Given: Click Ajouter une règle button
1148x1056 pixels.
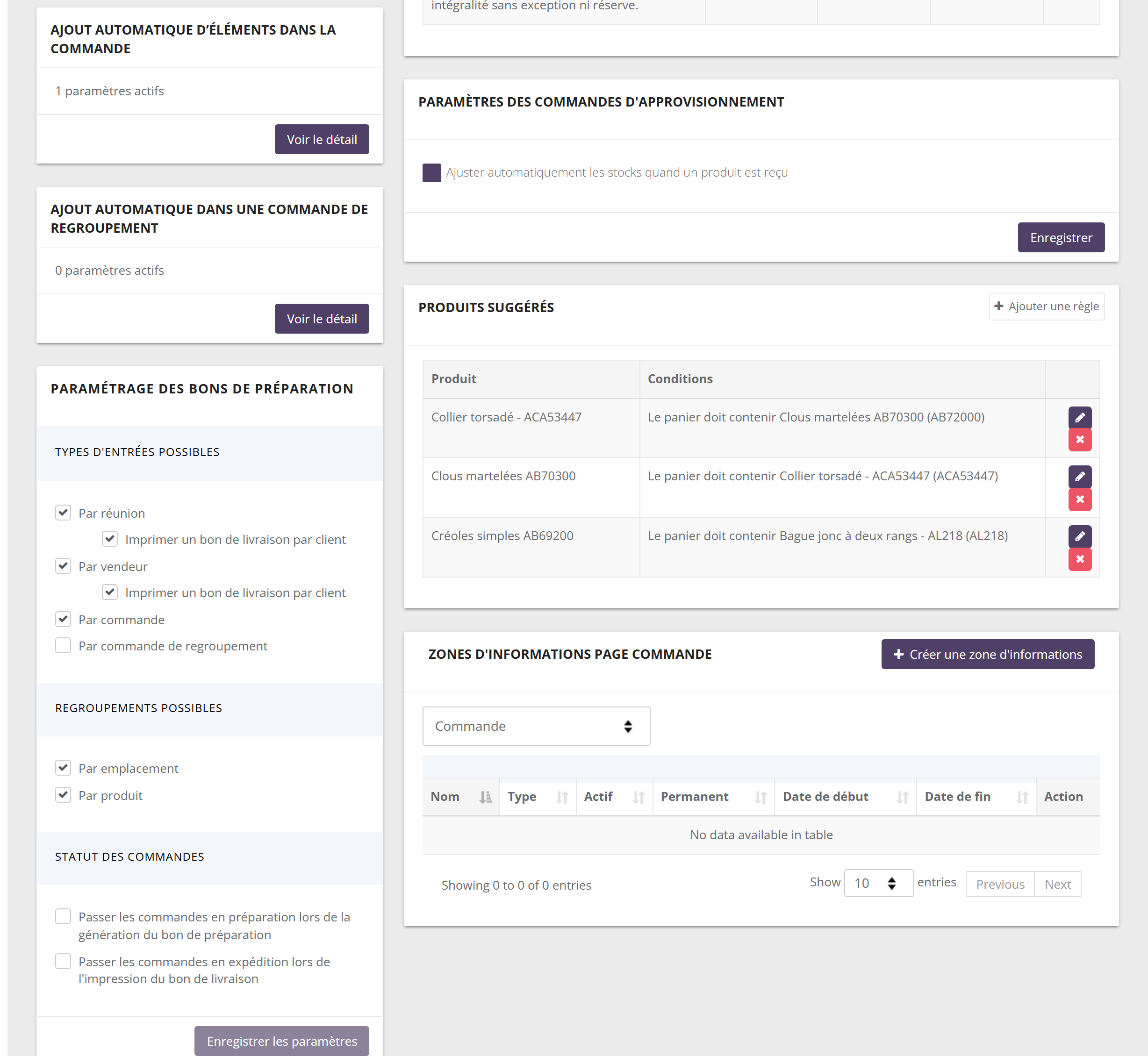Looking at the screenshot, I should 1047,306.
